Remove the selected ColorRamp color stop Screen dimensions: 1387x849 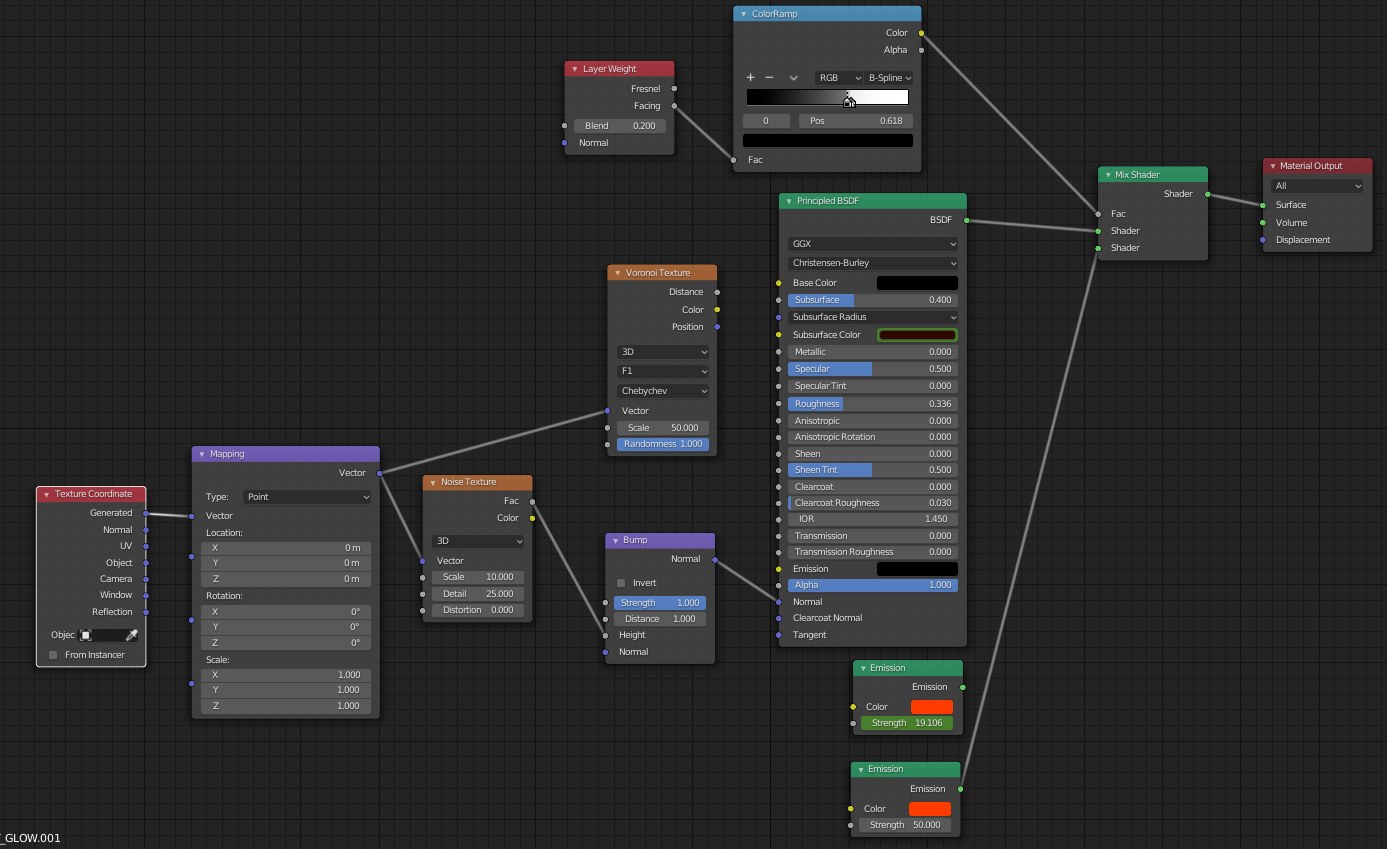[768, 77]
